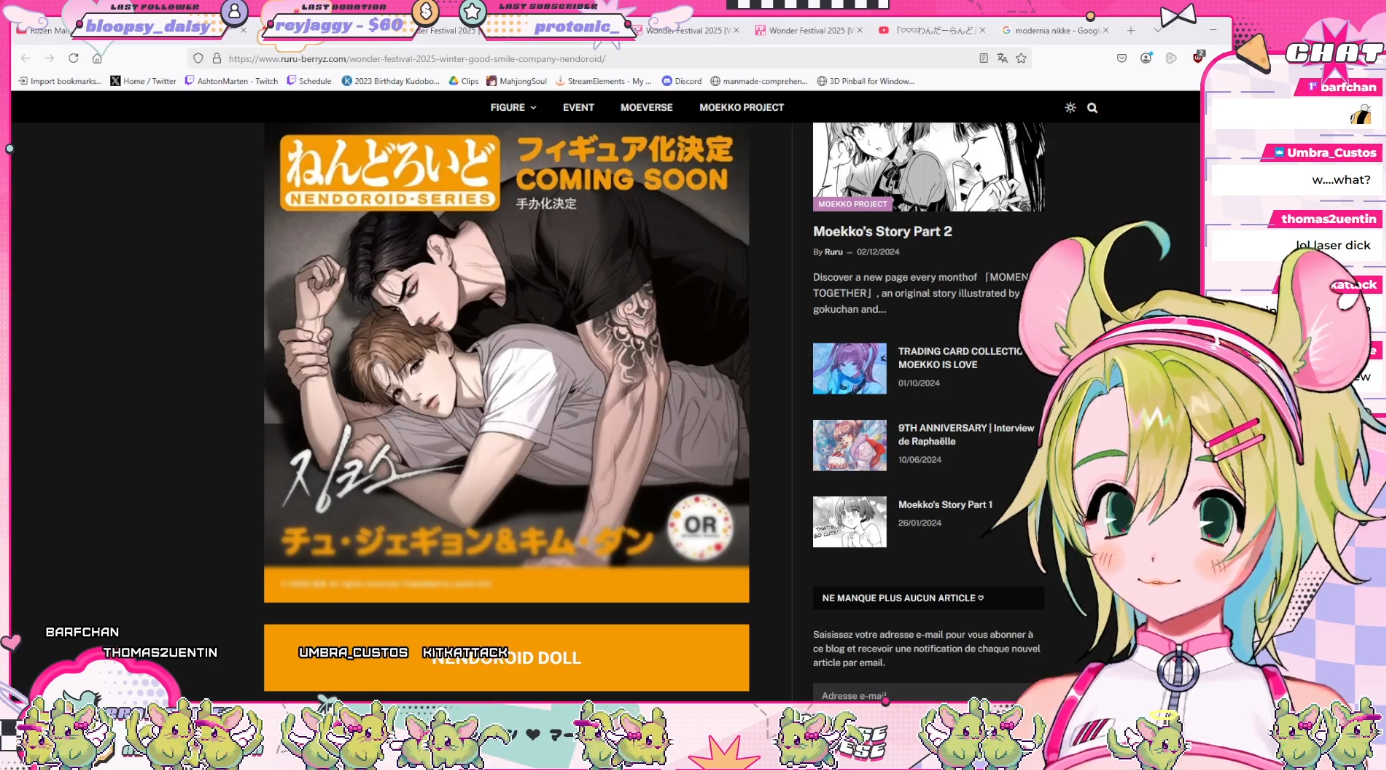Open the MOEVERSE menu item
Viewport: 1386px width, 770px height.
point(646,107)
